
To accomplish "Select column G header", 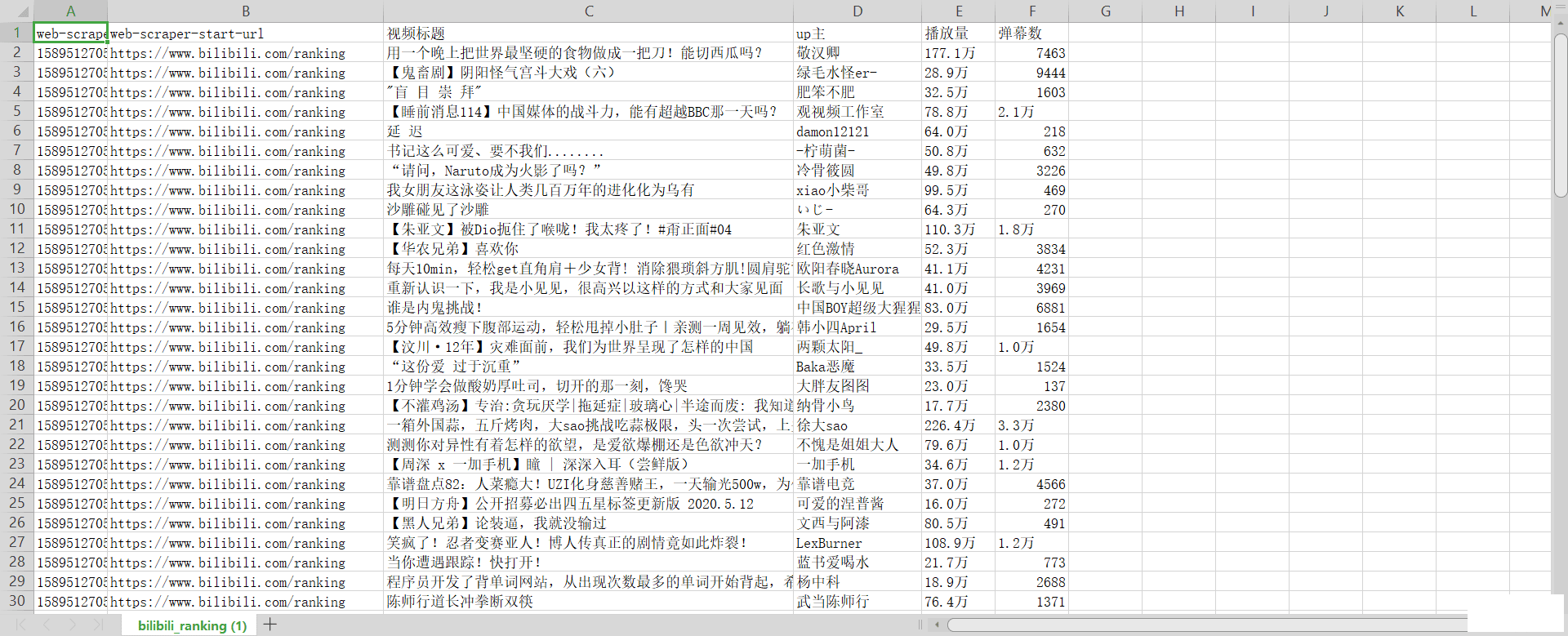I will click(x=1106, y=11).
